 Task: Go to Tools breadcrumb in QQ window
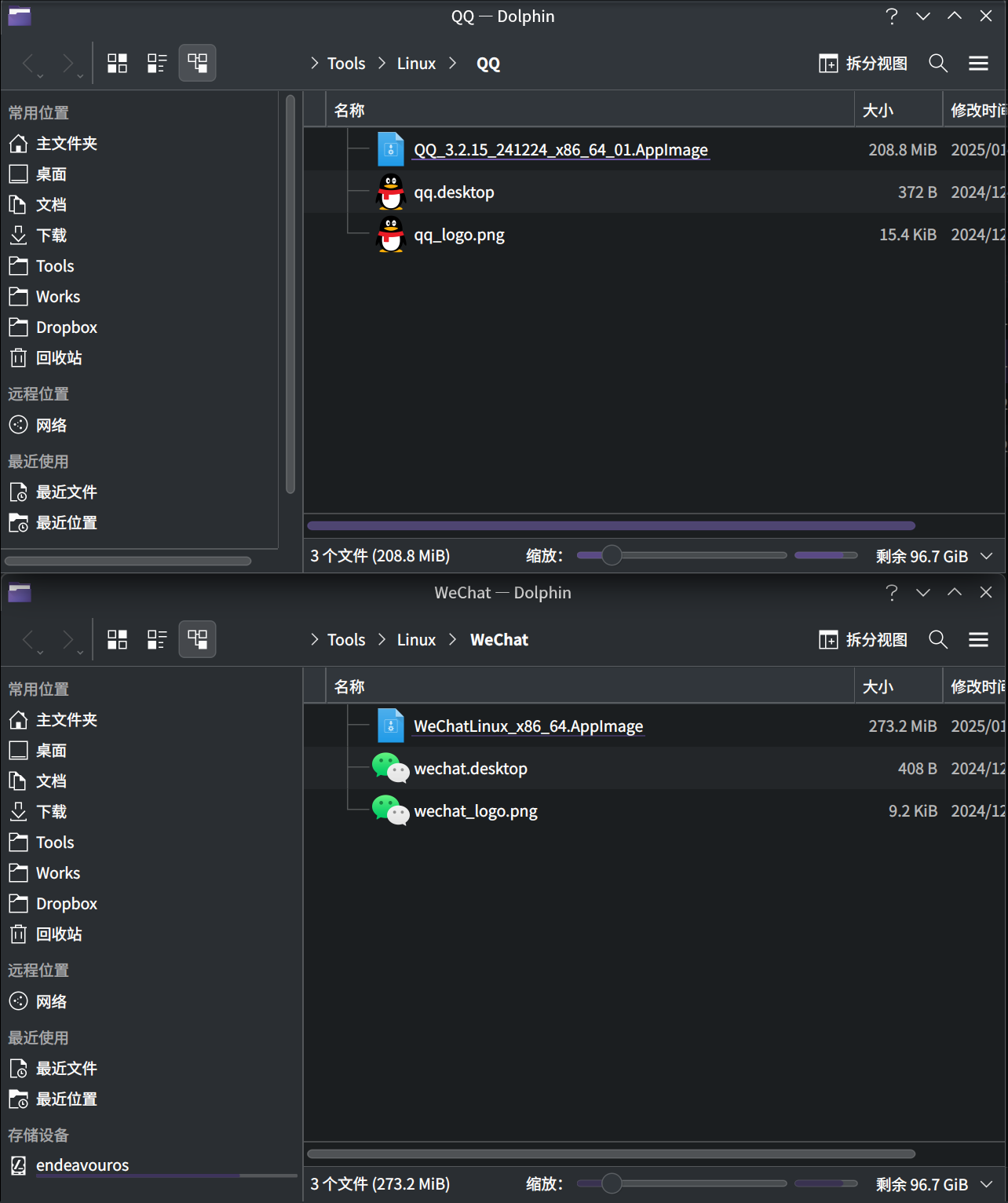click(x=346, y=64)
